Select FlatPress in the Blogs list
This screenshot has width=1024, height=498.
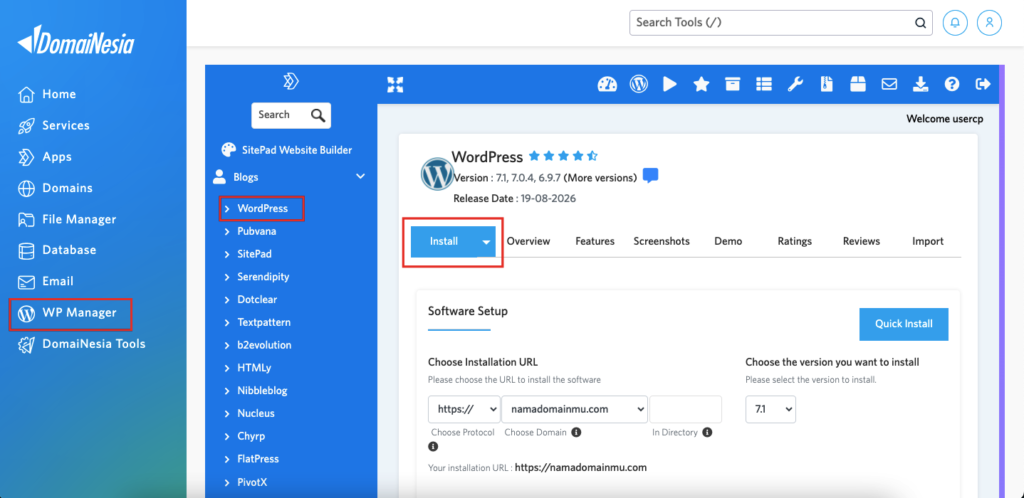260,459
